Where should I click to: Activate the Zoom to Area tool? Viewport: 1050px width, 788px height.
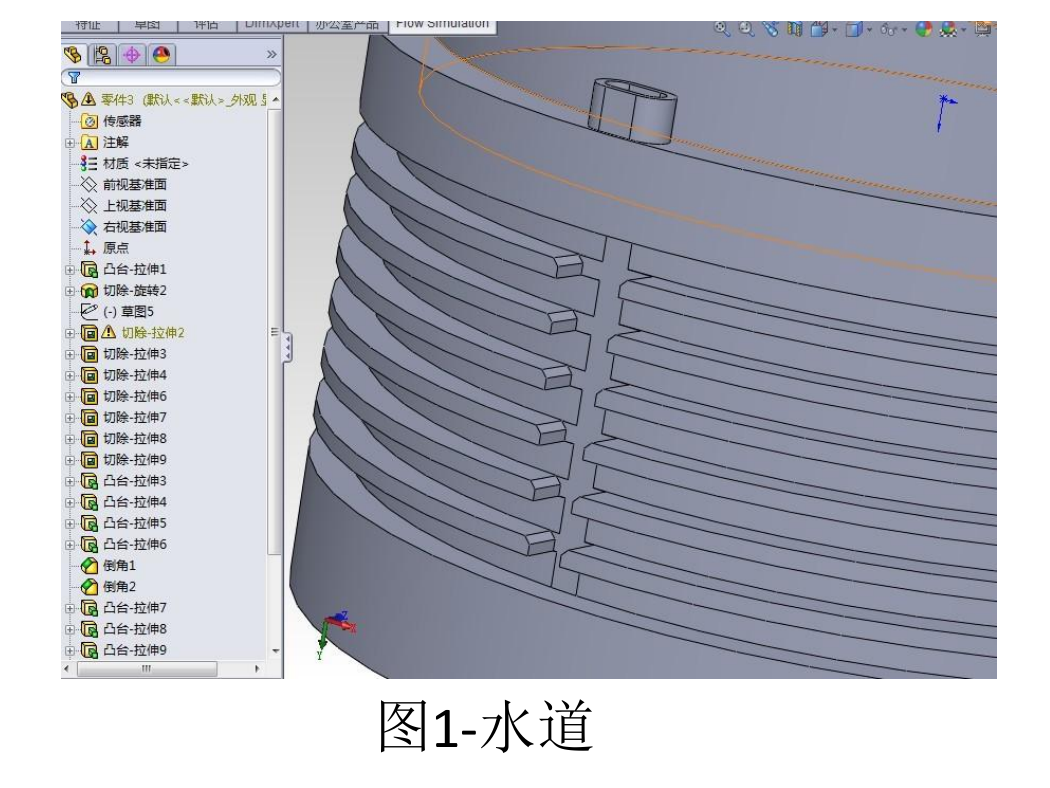click(x=746, y=28)
